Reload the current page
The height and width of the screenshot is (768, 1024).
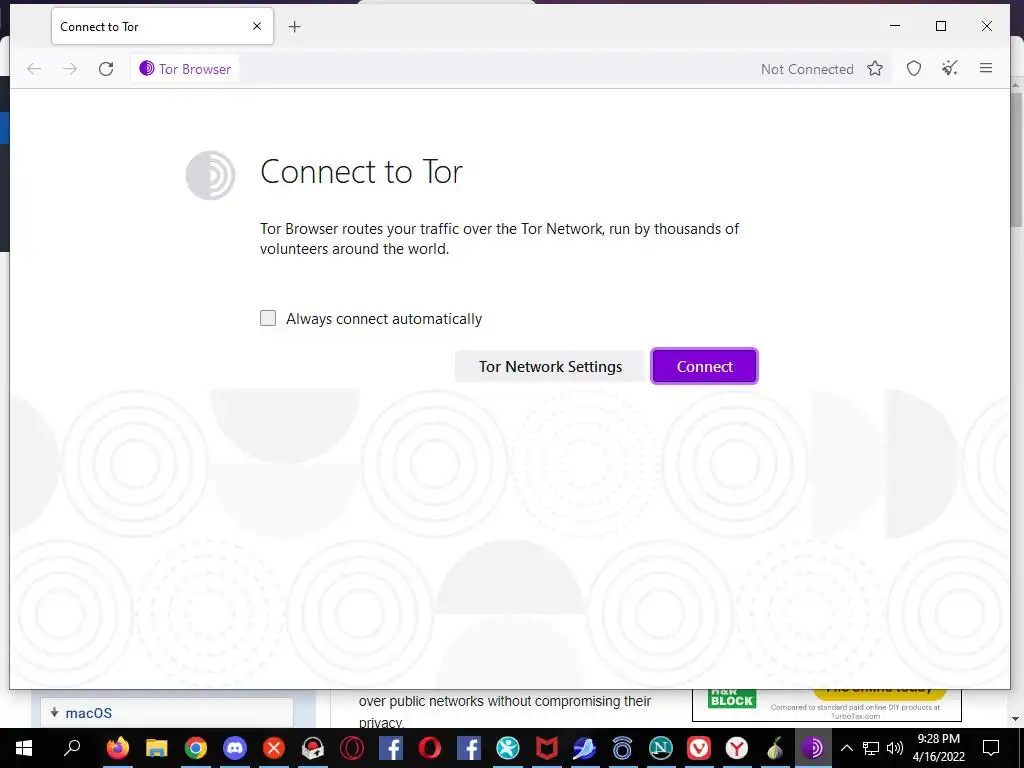106,69
